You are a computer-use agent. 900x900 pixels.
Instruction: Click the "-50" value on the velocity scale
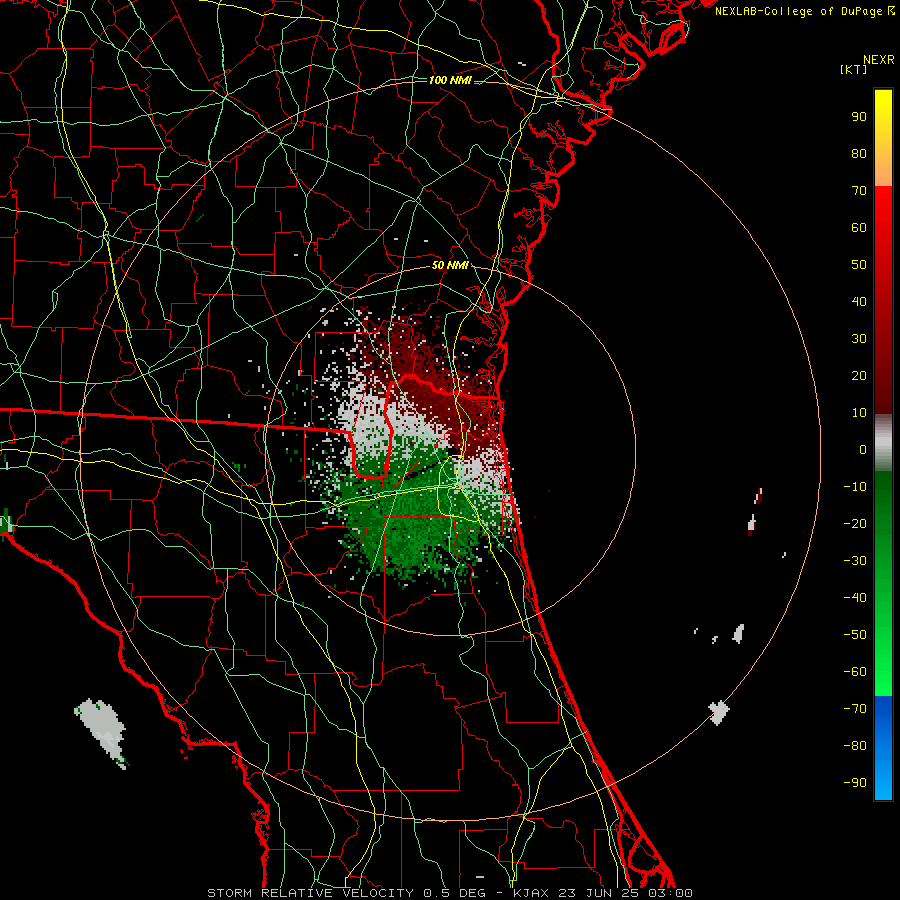855,635
